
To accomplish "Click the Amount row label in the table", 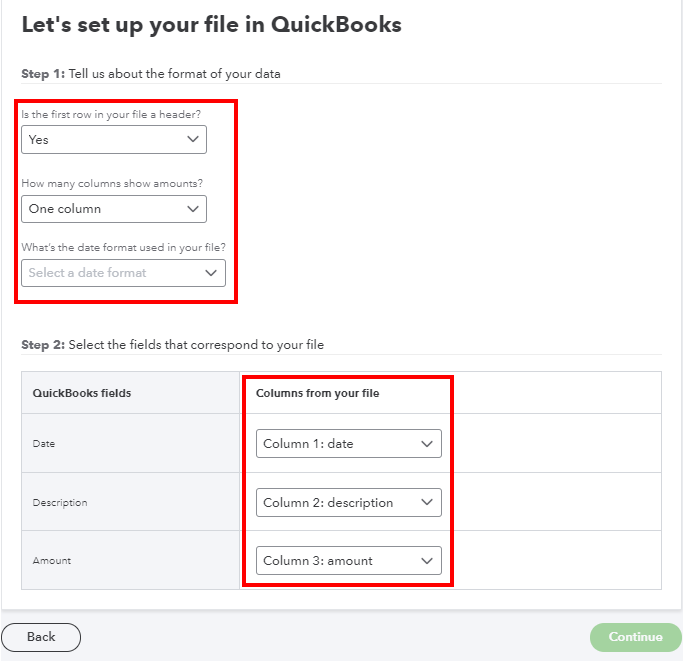I will tap(52, 561).
